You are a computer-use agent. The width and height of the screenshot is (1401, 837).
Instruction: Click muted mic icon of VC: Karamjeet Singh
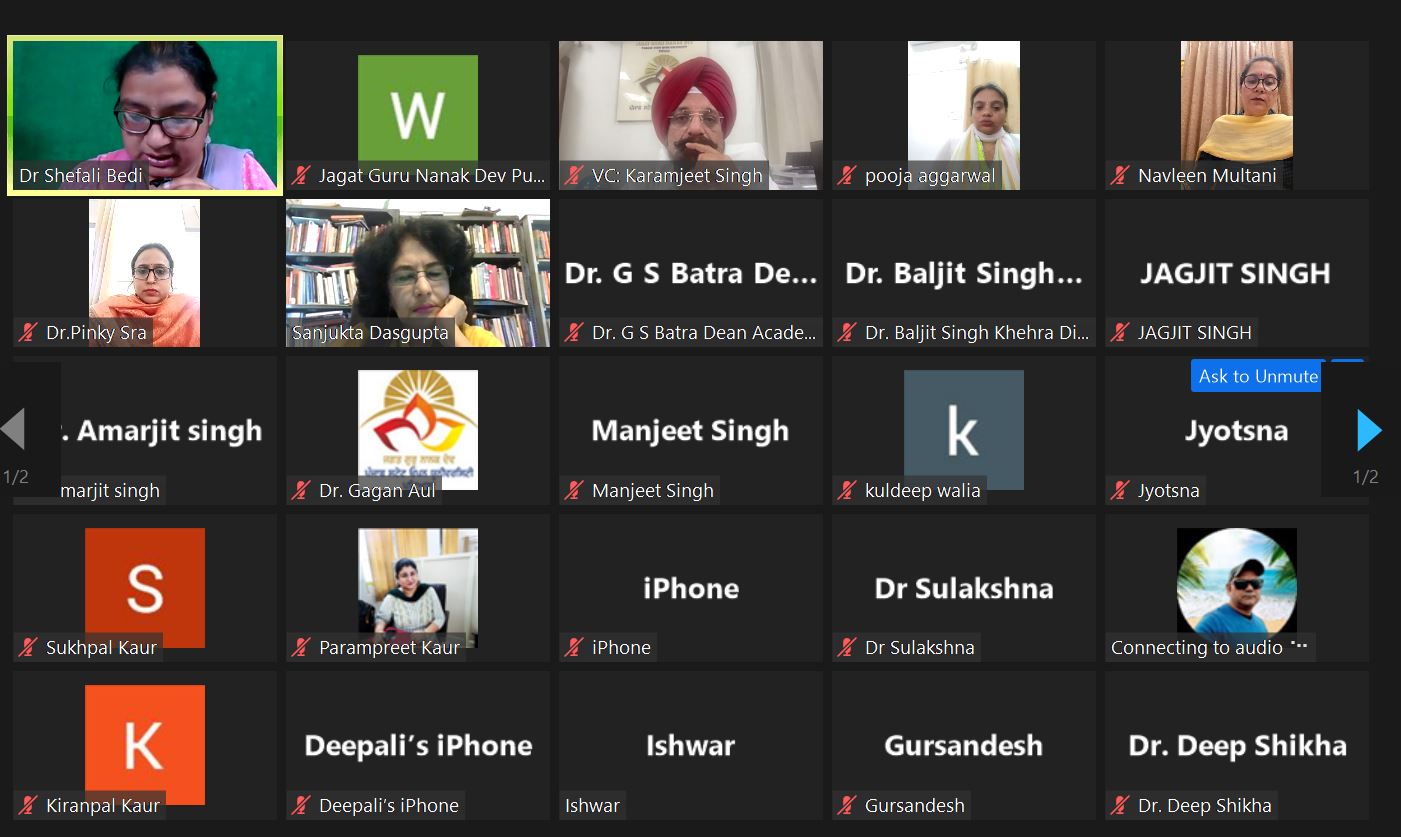pyautogui.click(x=574, y=176)
